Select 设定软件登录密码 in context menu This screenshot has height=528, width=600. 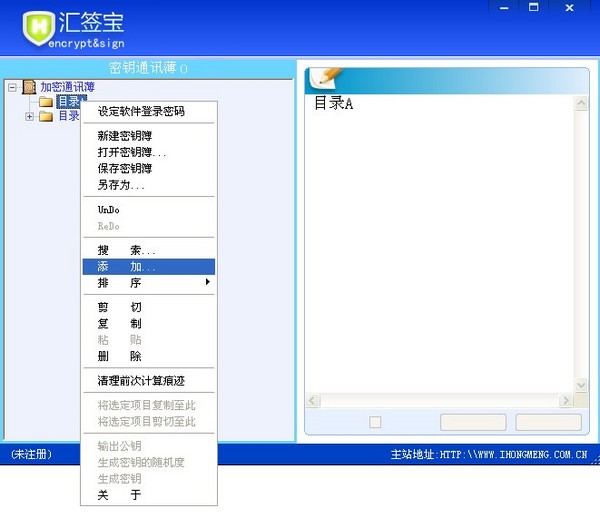tap(149, 111)
